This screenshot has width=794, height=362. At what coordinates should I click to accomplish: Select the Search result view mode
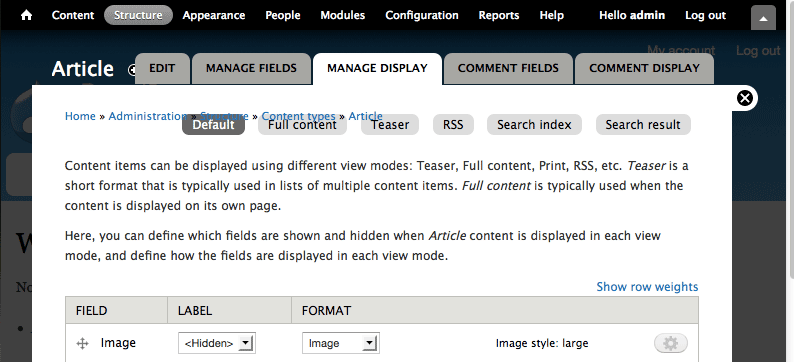pos(643,125)
